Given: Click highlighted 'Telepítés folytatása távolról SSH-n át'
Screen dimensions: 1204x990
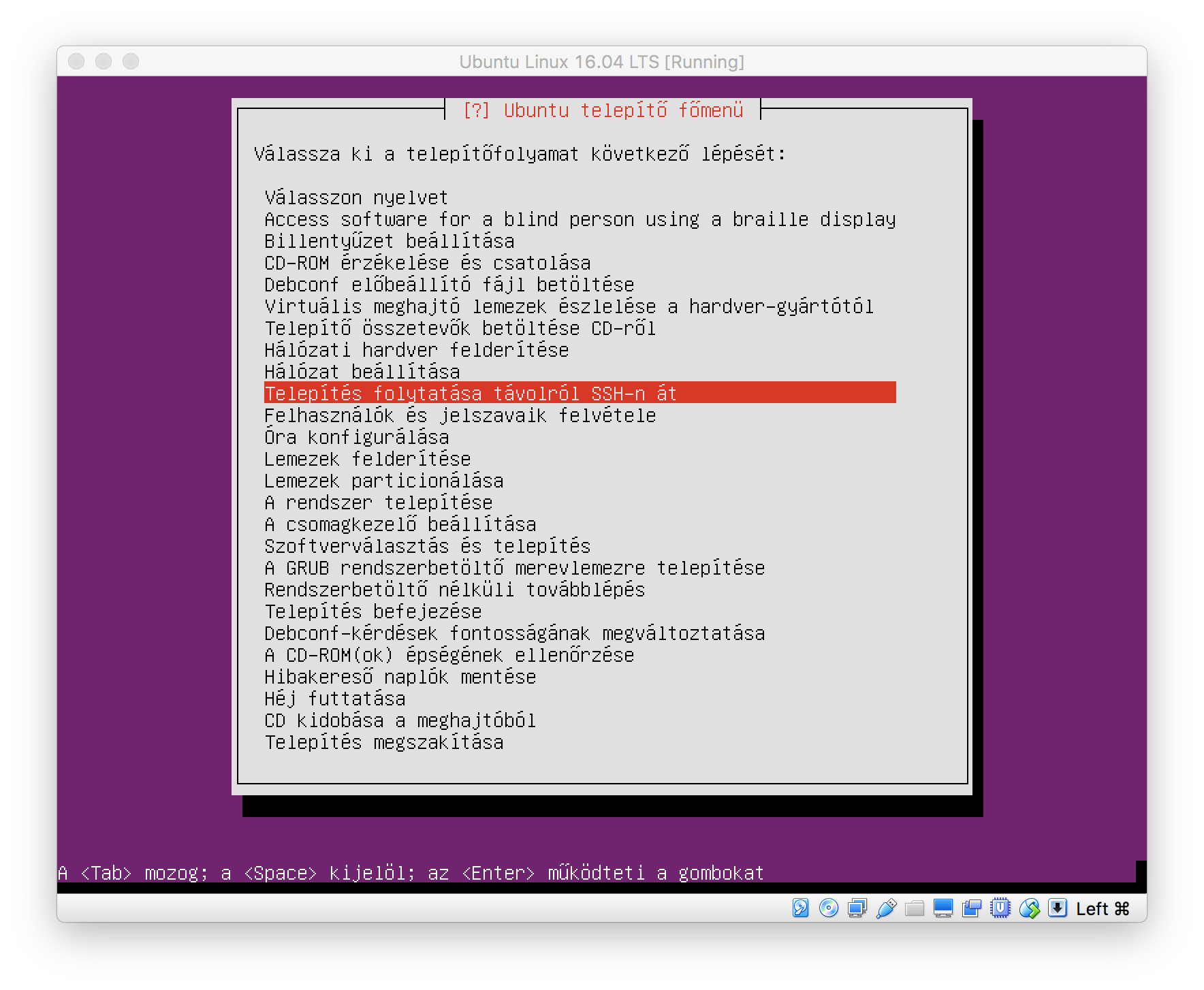Looking at the screenshot, I should [580, 393].
